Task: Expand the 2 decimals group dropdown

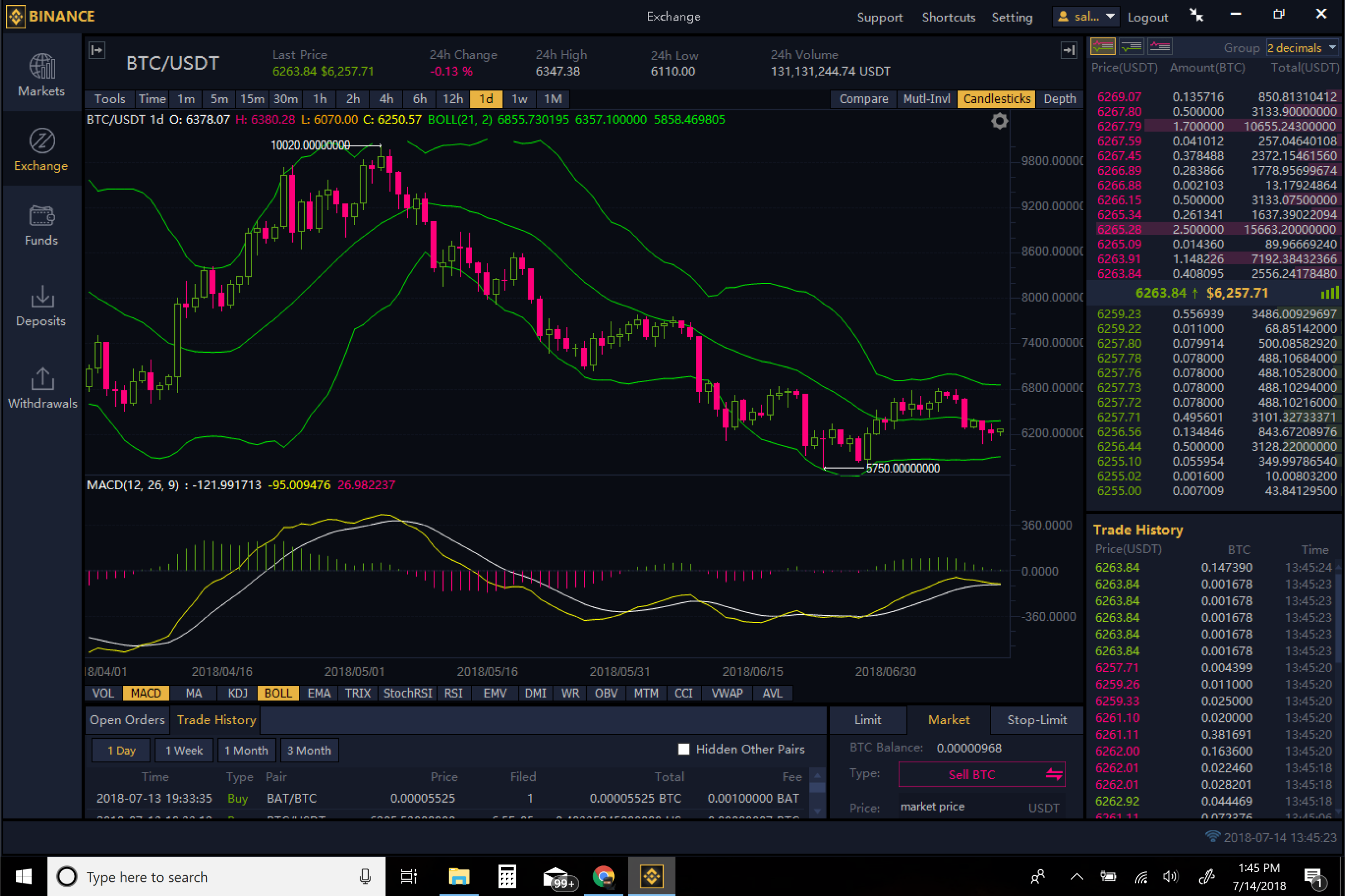Action: (x=1302, y=48)
